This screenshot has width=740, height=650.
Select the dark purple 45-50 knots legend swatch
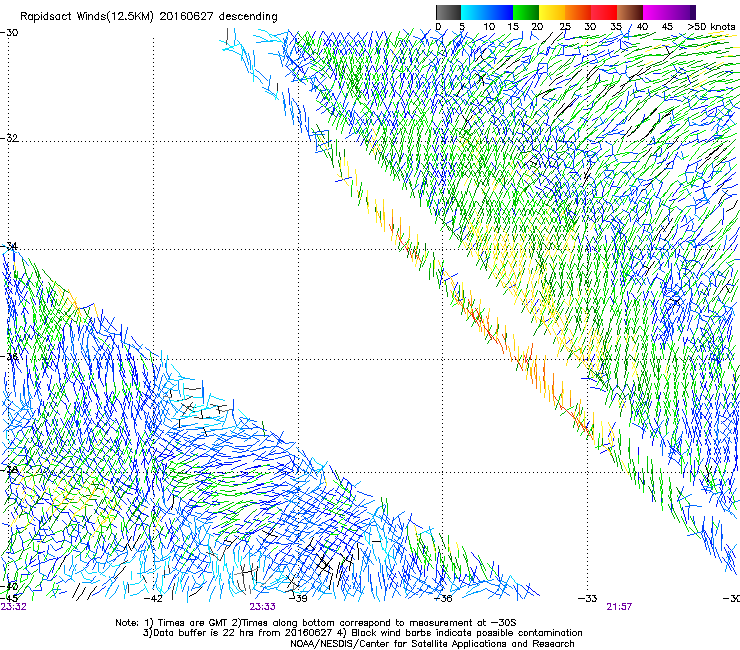tap(682, 12)
